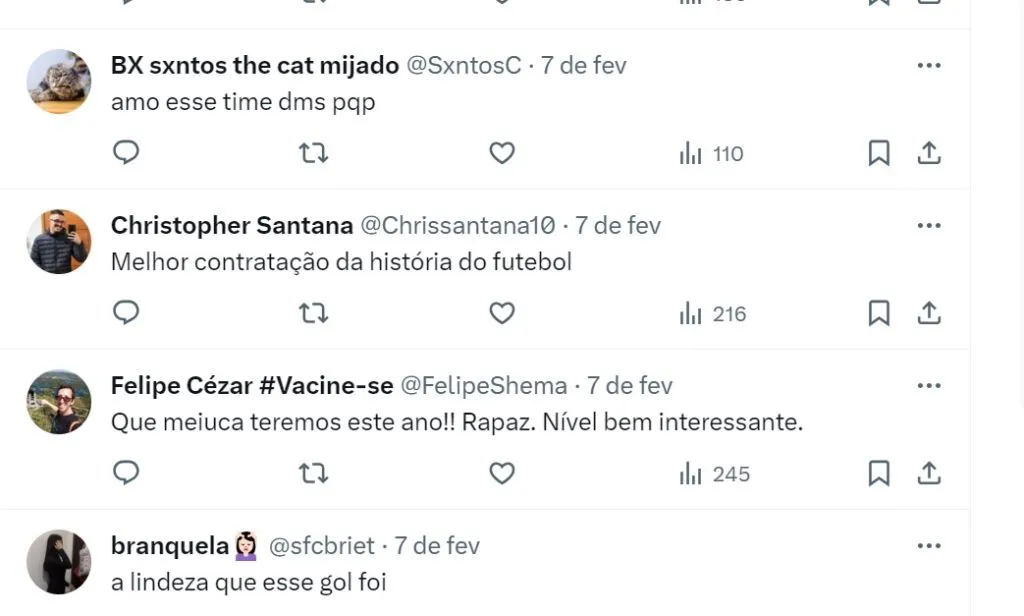Screen dimensions: 1024x616
Task: Like the 'Melhor contratação' tweet
Action: [501, 313]
